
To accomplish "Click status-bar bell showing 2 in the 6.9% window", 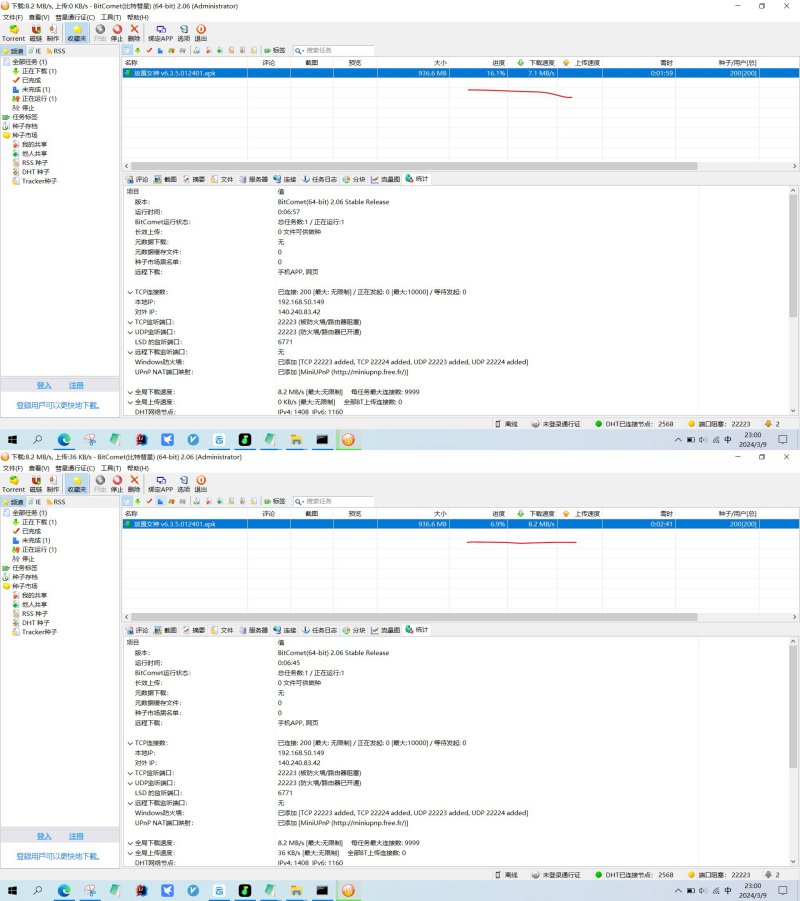I will click(x=772, y=875).
